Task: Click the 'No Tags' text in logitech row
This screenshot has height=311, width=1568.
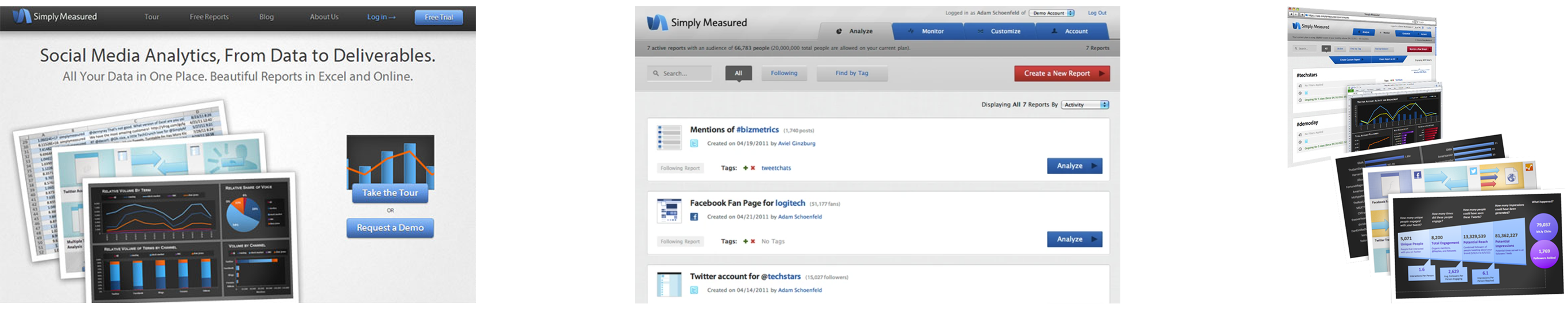Action: coord(773,241)
